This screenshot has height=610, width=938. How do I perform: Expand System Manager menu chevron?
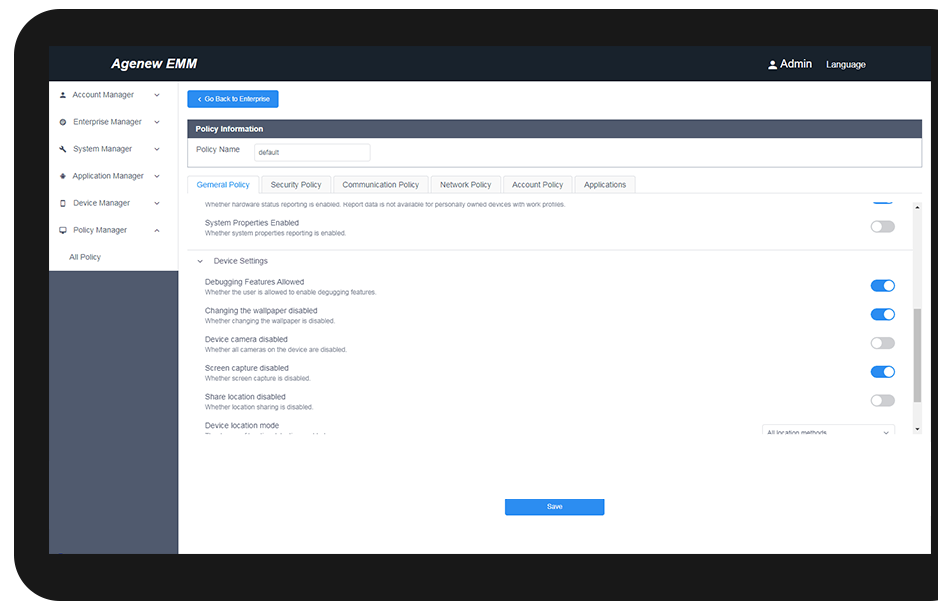[x=157, y=149]
